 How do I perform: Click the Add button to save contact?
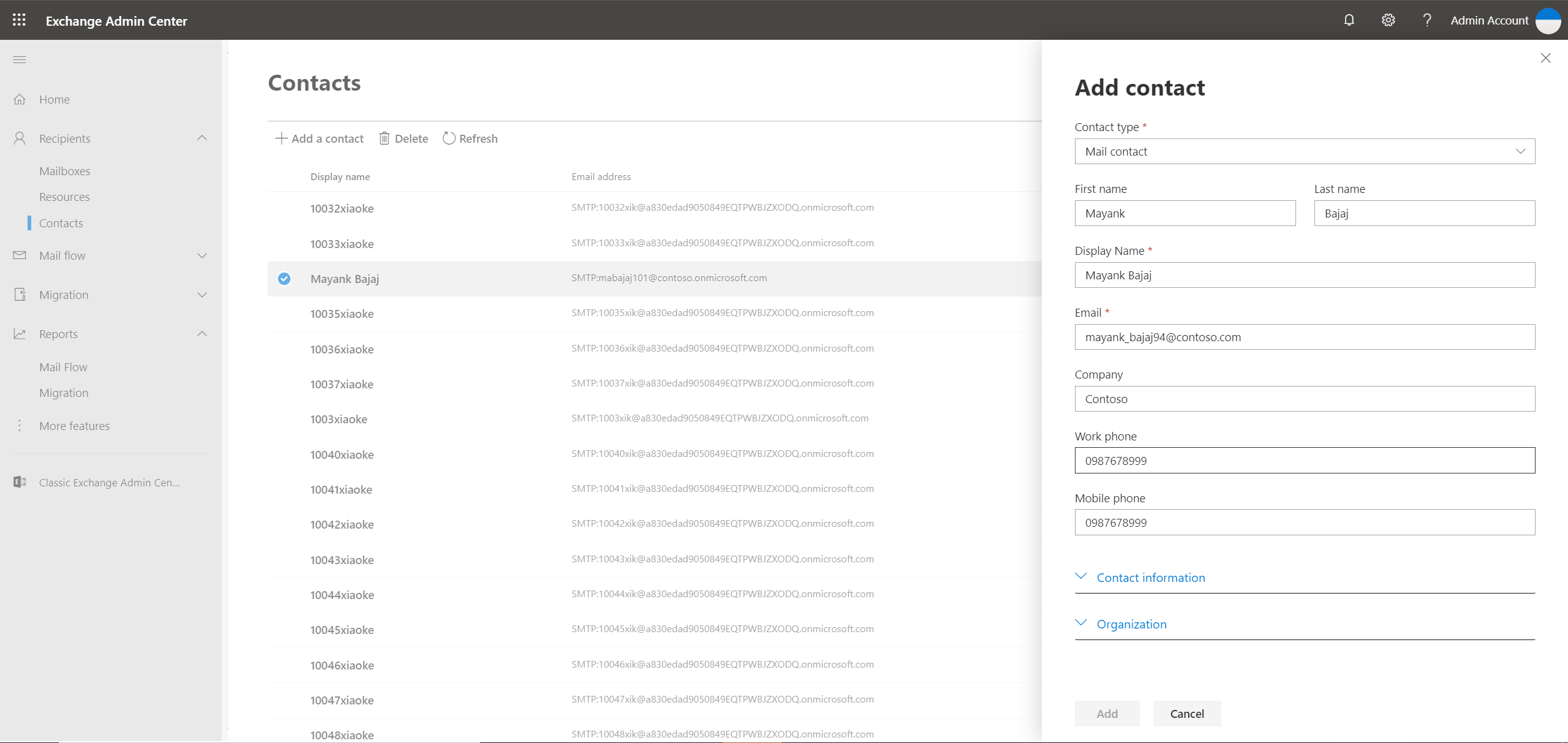1106,713
